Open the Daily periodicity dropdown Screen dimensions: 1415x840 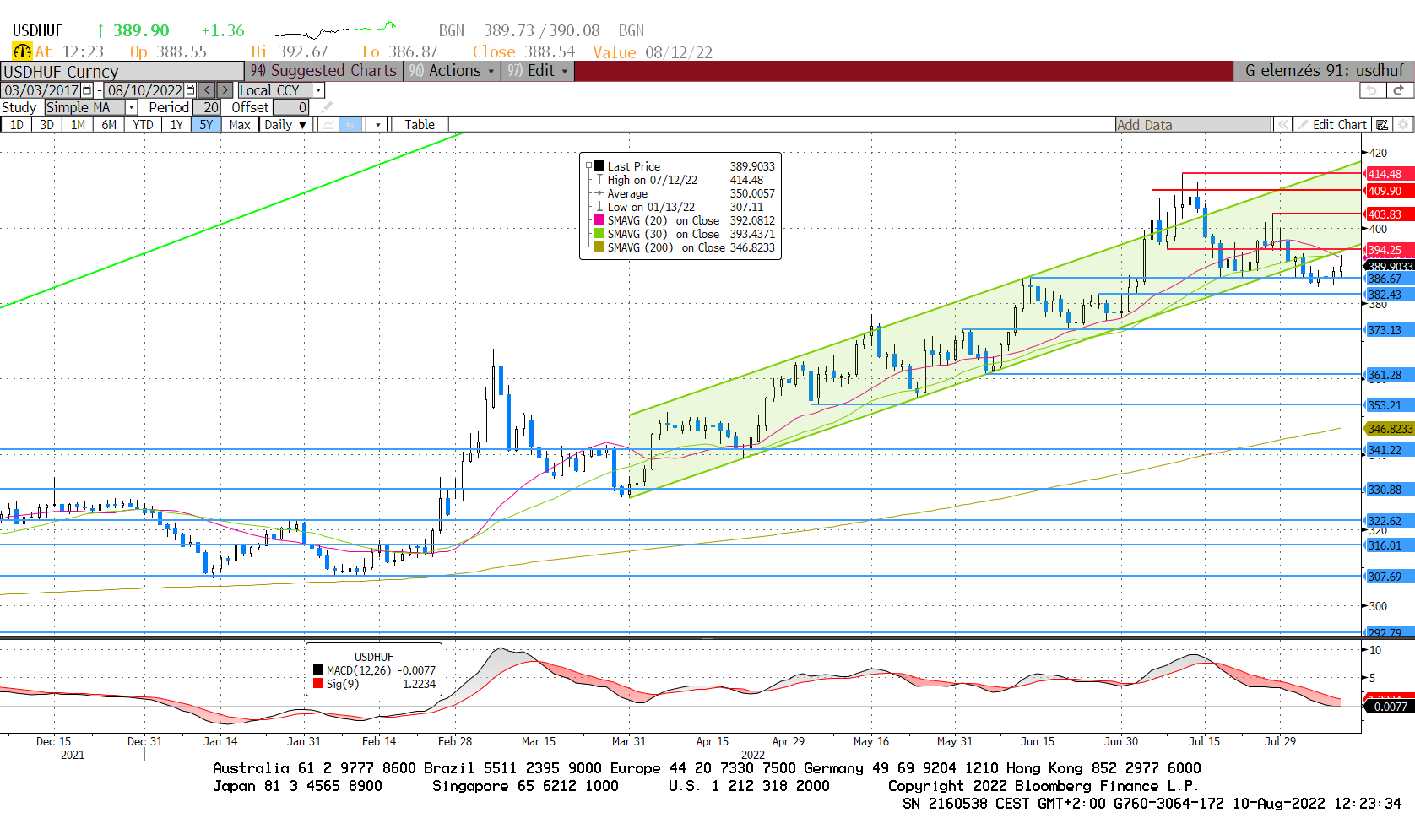285,125
